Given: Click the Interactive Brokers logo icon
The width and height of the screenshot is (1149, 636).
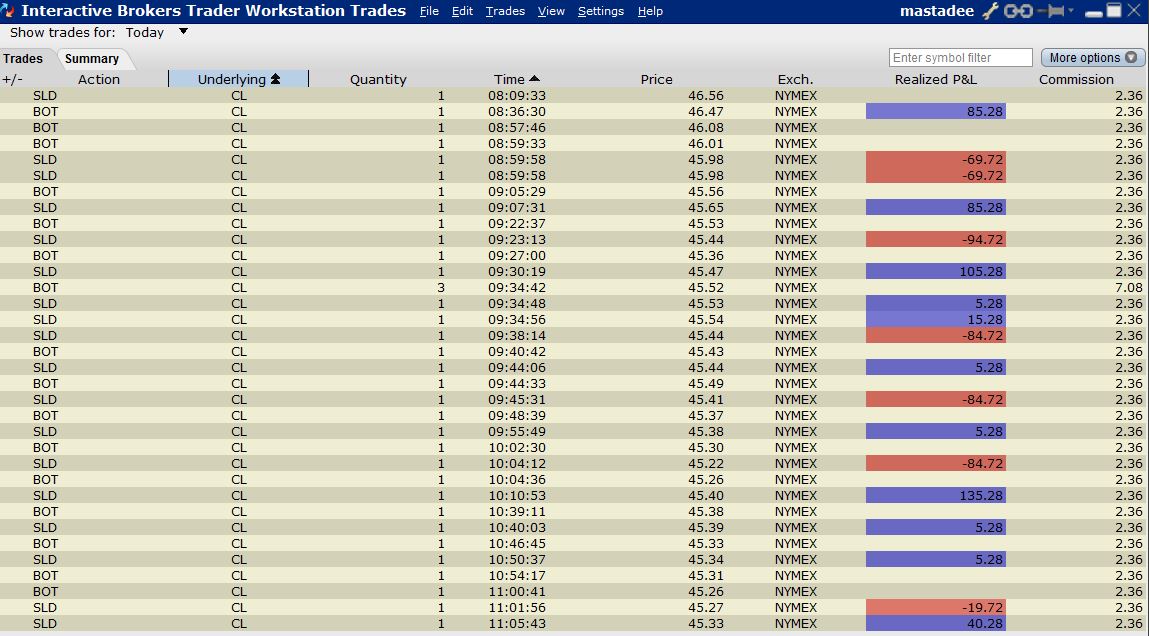Looking at the screenshot, I should coord(9,11).
